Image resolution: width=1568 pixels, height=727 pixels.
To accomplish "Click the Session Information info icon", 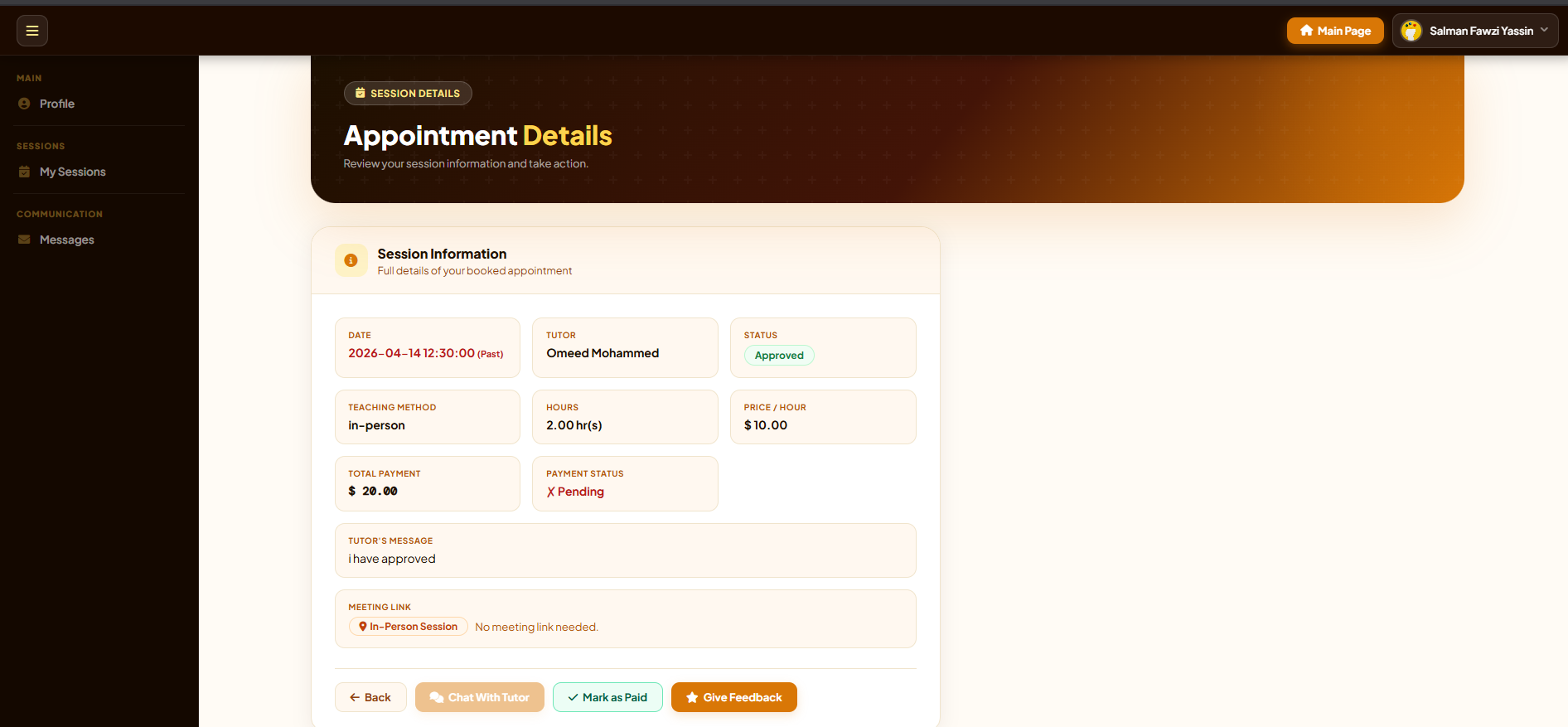I will coord(351,260).
